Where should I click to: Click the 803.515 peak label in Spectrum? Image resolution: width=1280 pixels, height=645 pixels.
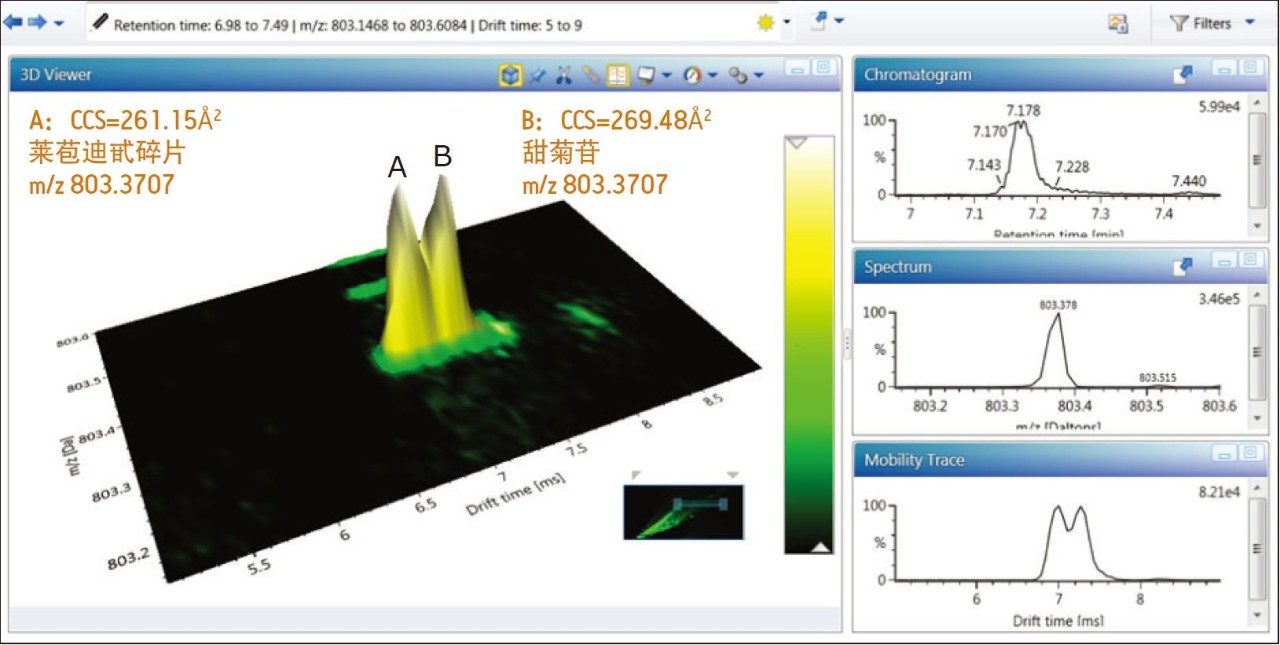click(x=1158, y=378)
